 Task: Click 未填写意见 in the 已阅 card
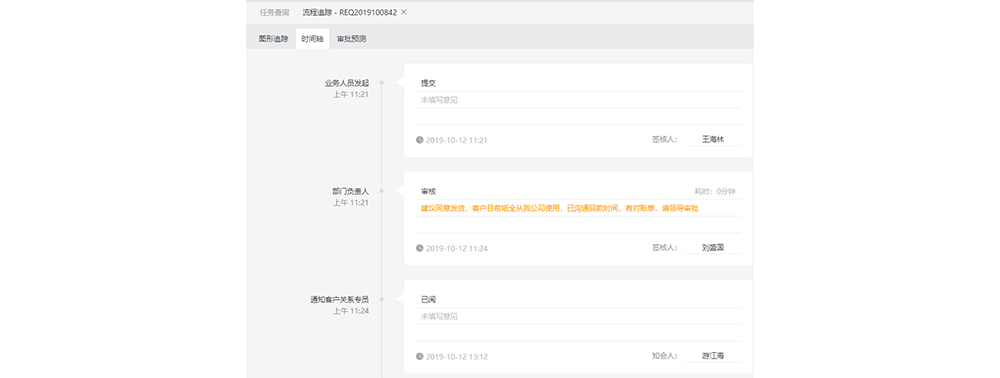[x=439, y=316]
